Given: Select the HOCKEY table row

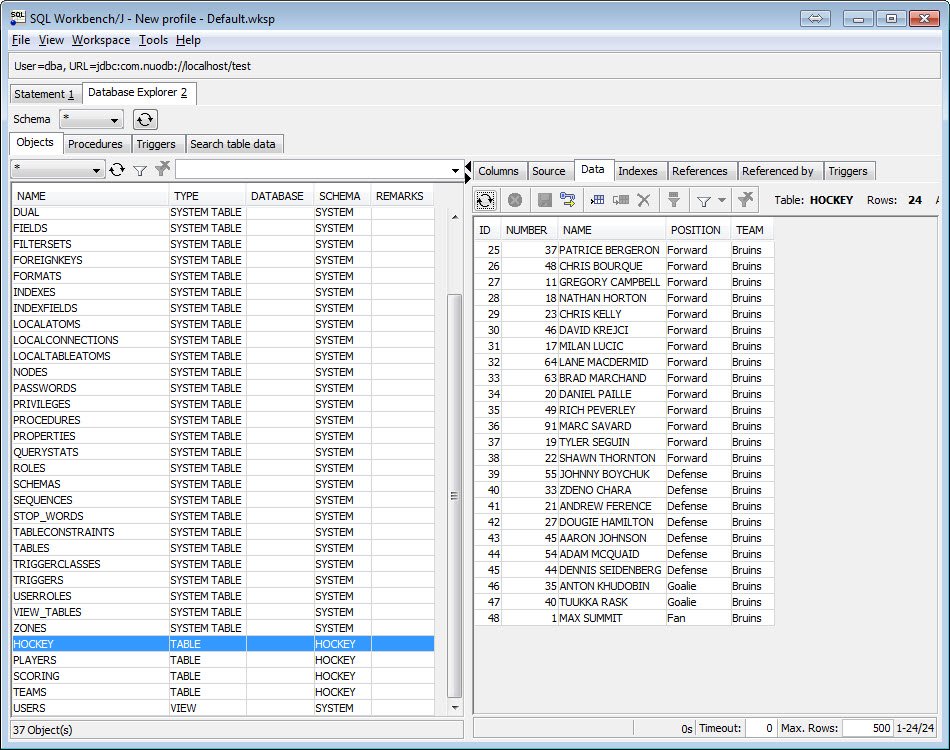Looking at the screenshot, I should click(x=223, y=644).
